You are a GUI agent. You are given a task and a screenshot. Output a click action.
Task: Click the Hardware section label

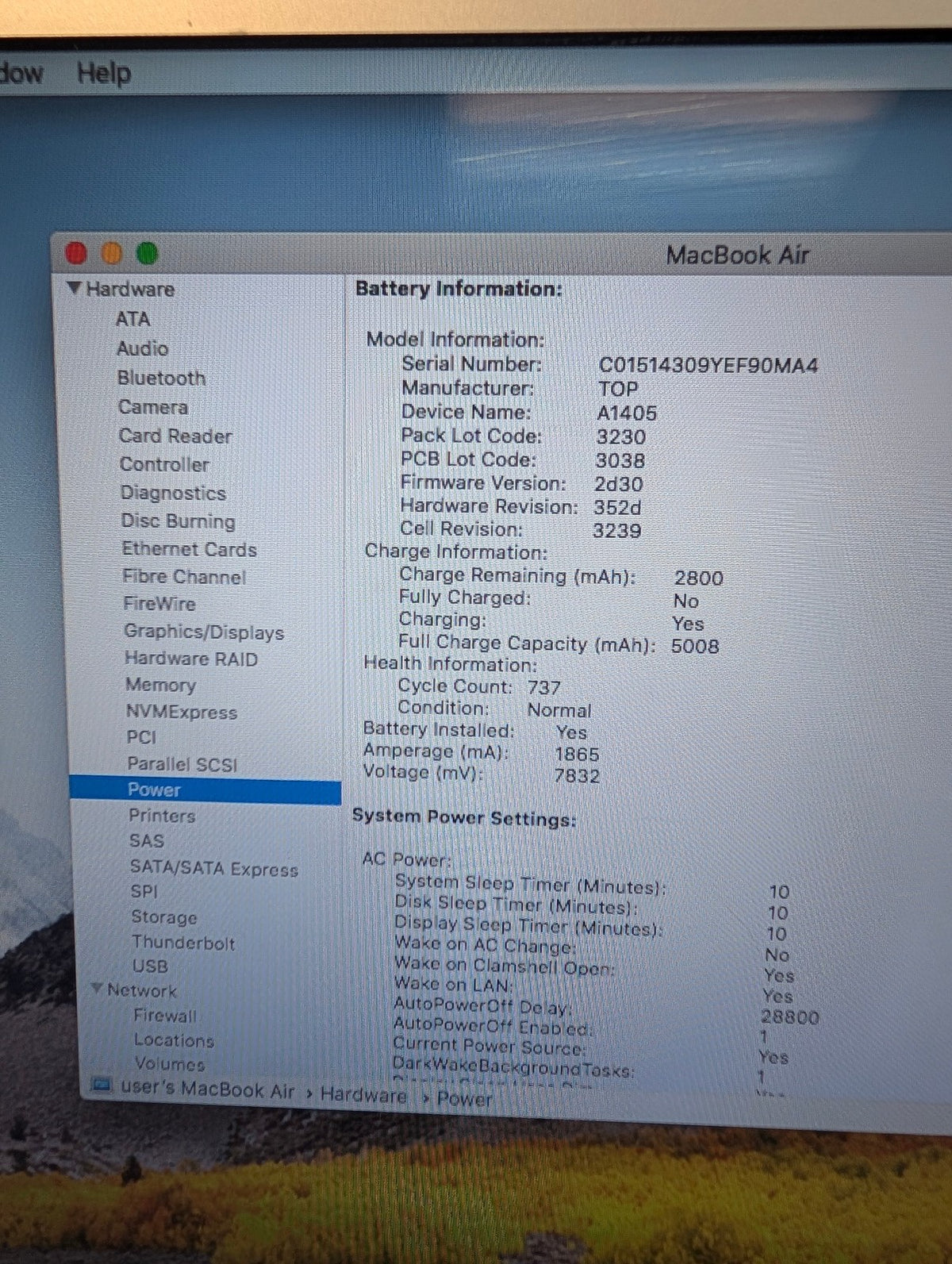pyautogui.click(x=130, y=289)
